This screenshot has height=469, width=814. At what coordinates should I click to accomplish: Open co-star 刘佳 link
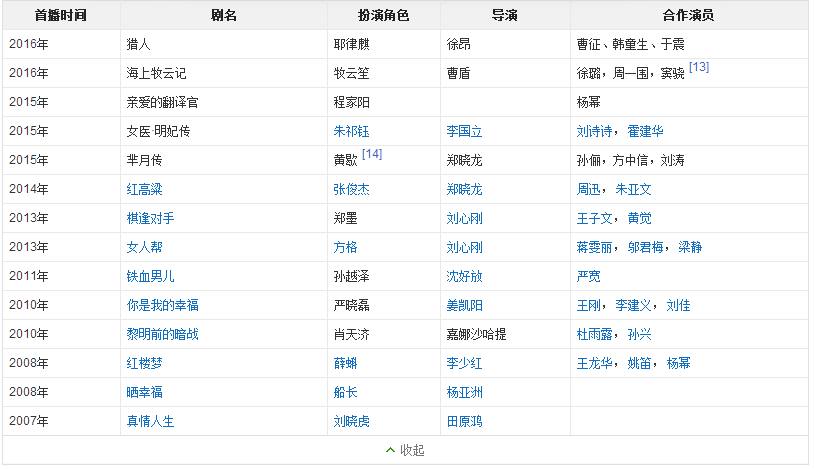click(679, 305)
